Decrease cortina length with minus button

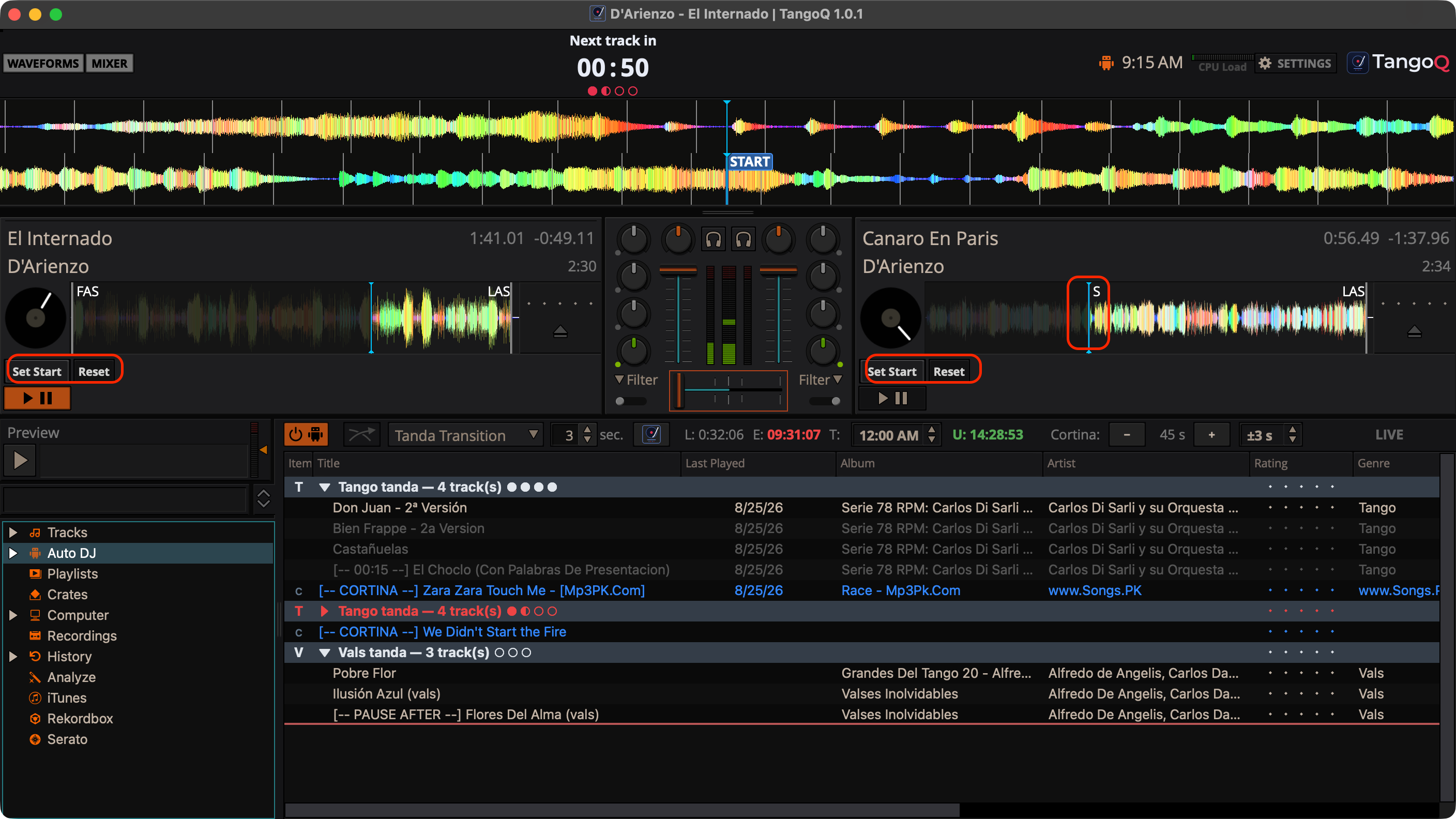pyautogui.click(x=1127, y=435)
